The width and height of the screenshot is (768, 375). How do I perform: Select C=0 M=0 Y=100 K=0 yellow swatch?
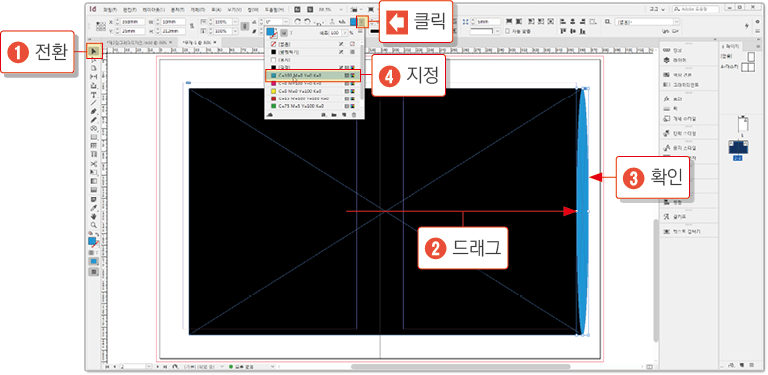click(313, 91)
